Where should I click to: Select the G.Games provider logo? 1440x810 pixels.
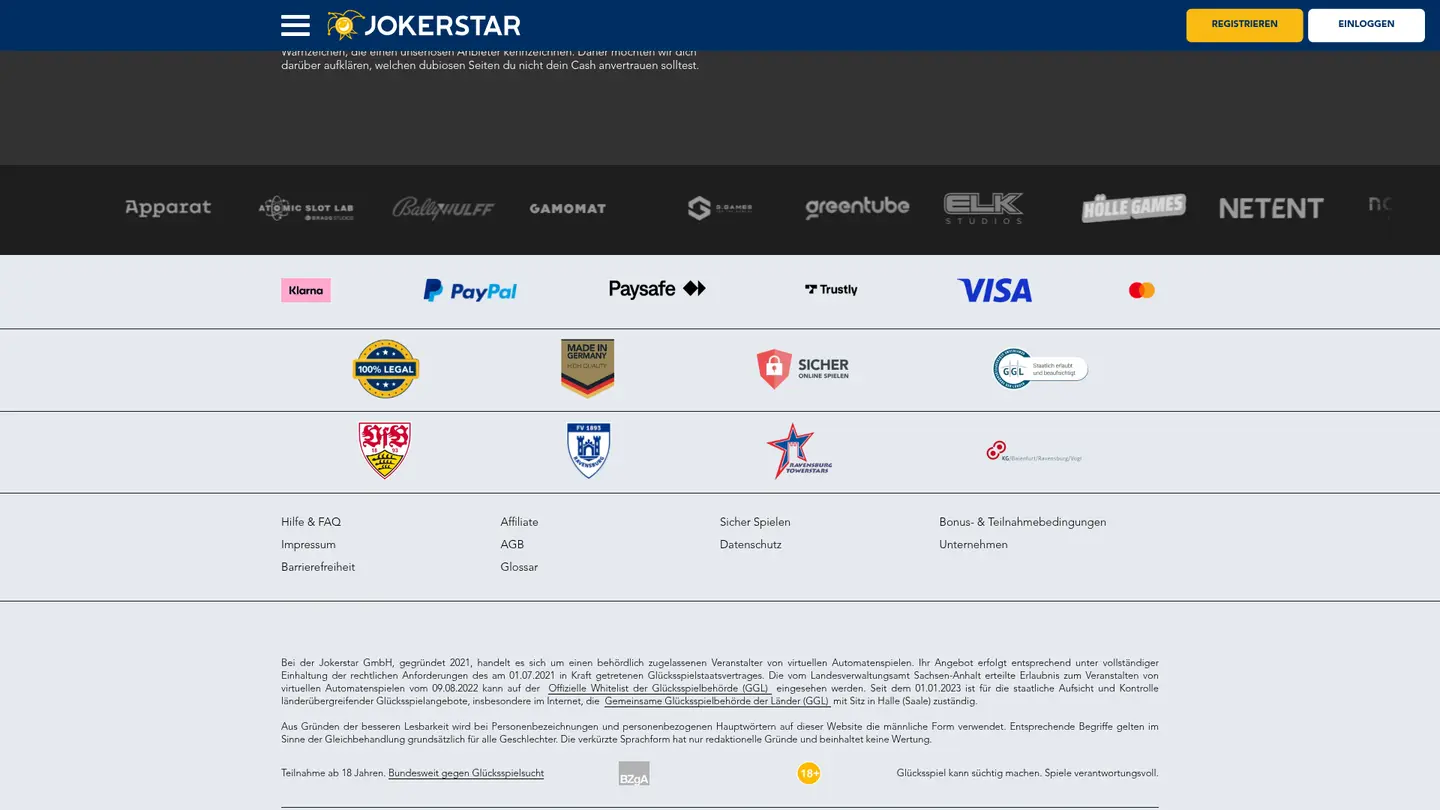click(x=720, y=208)
